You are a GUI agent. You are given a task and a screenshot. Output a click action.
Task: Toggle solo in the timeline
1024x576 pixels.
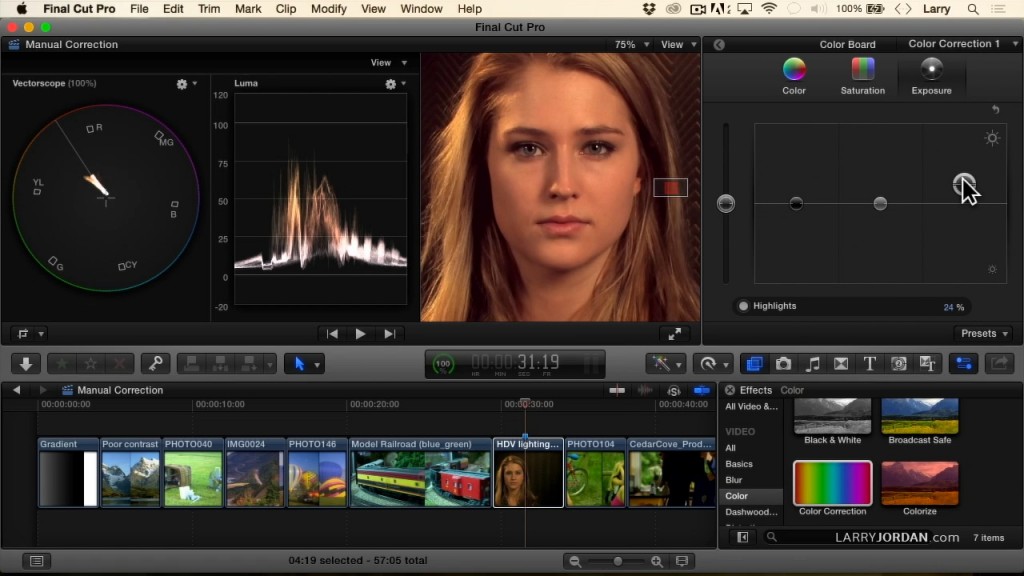click(x=674, y=391)
